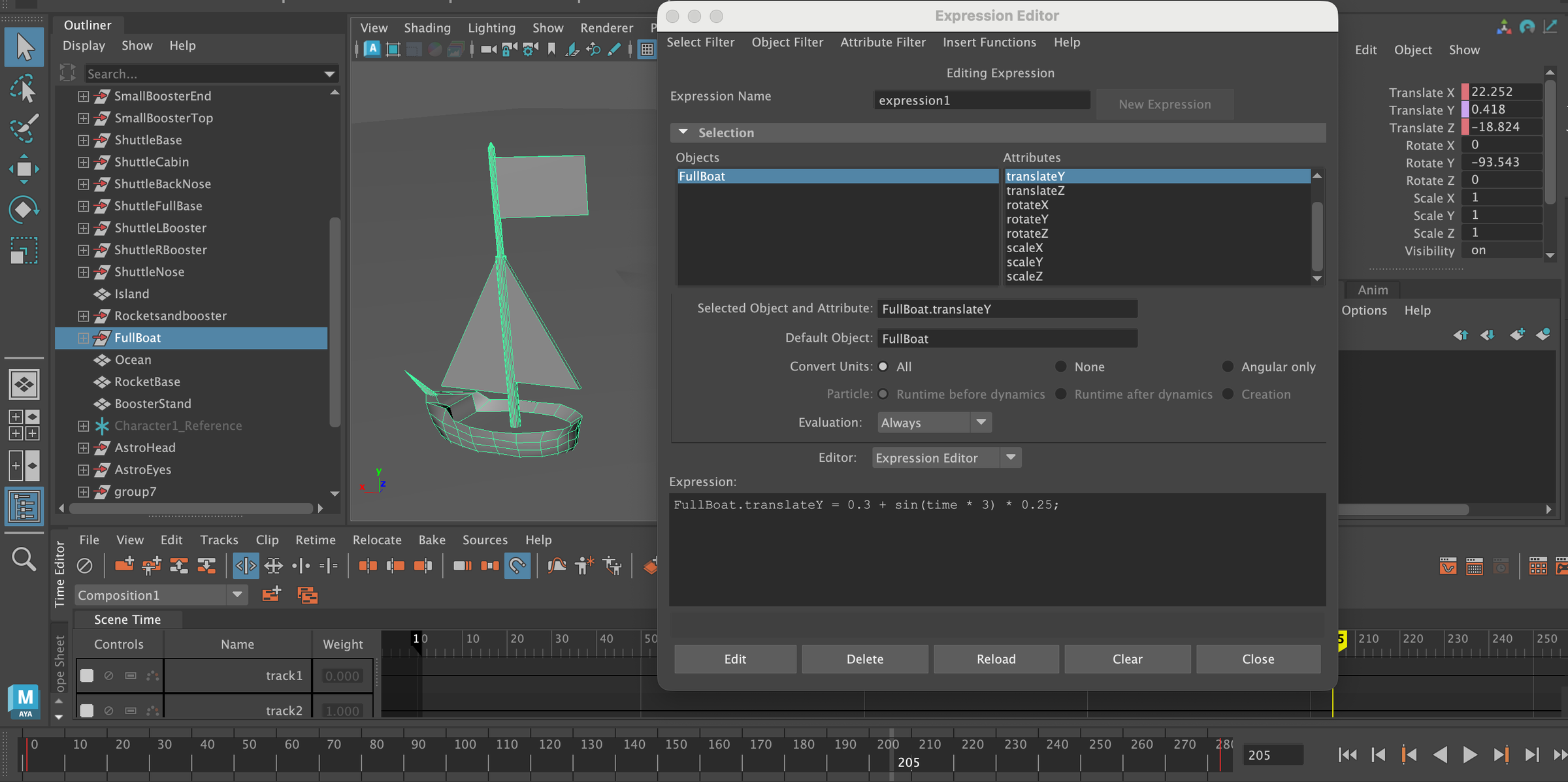Open the Evaluation Always dropdown

934,422
